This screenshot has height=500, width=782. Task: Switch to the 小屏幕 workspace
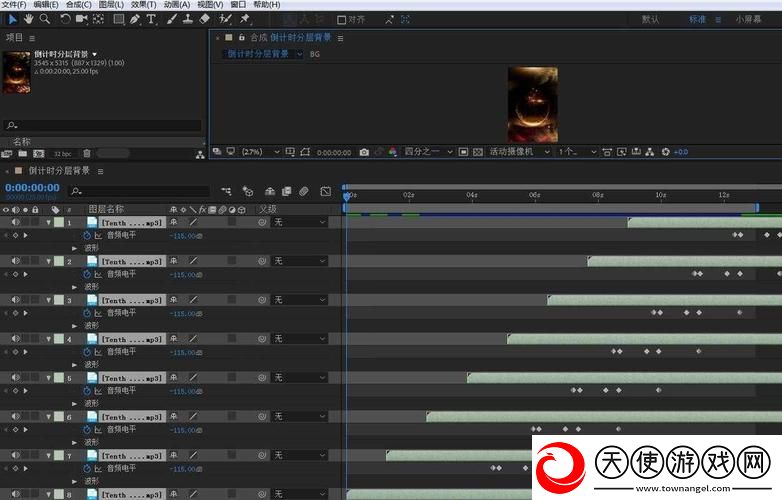(749, 19)
